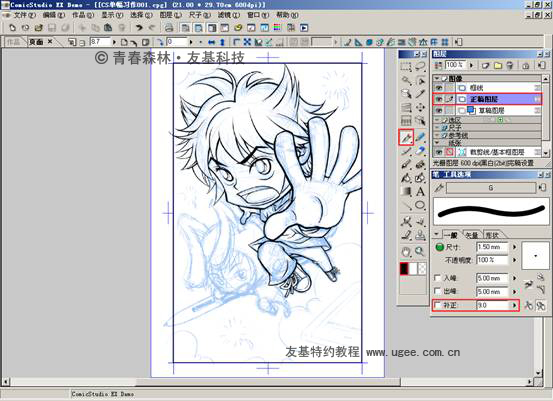Enable the 补正 correction checkbox
The height and width of the screenshot is (401, 553).
coord(437,305)
